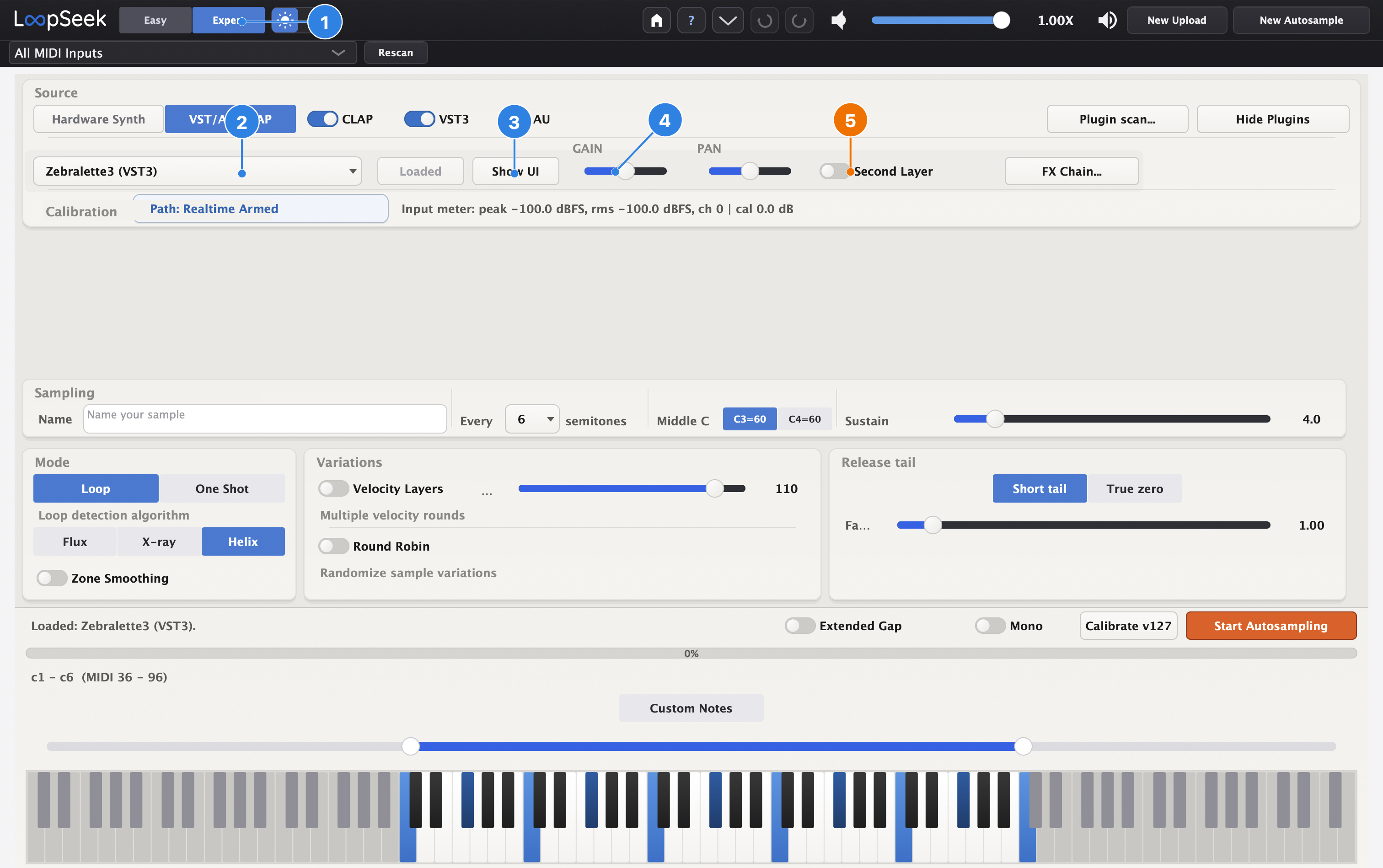
Task: Click Start Autosampling button
Action: point(1270,626)
